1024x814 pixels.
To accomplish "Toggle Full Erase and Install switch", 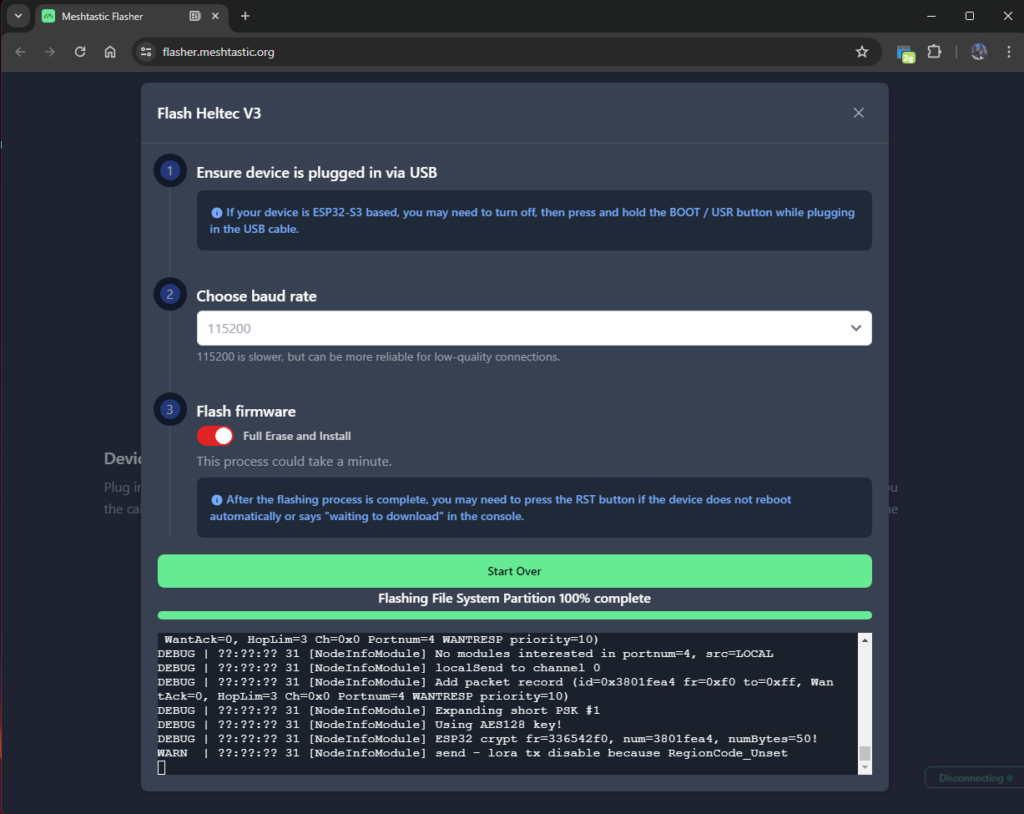I will (x=215, y=436).
